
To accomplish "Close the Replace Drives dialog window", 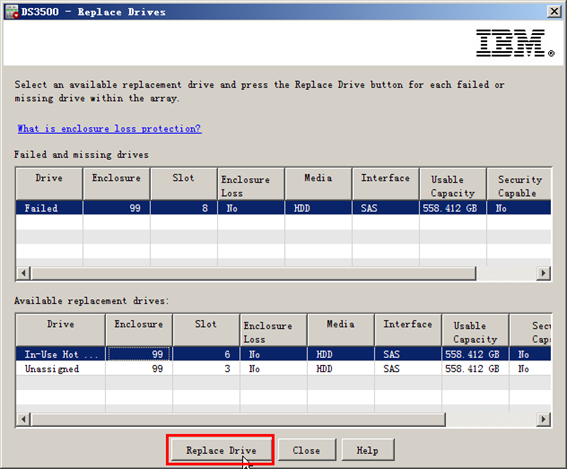I will click(554, 12).
